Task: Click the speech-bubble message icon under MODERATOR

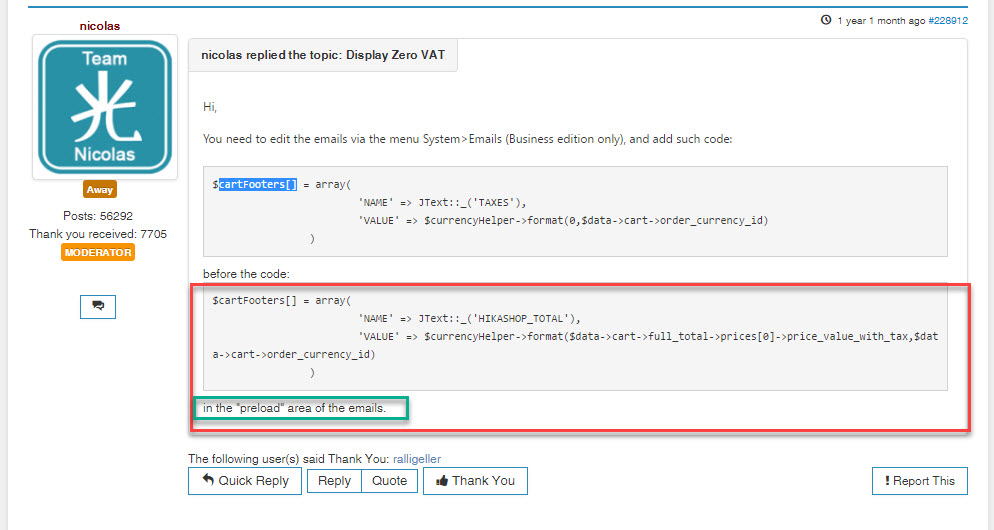Action: (x=98, y=306)
